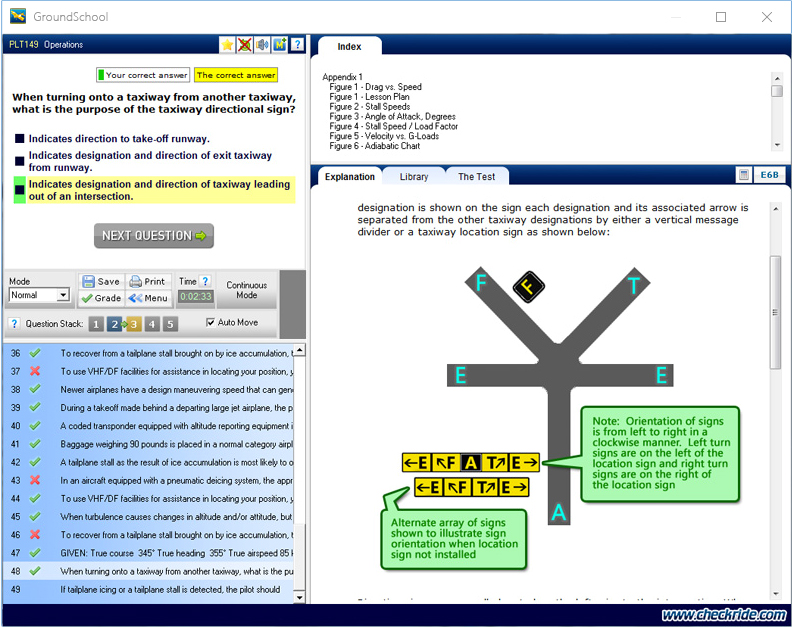Click the Question Stack help icon
The image size is (792, 627).
click(x=15, y=324)
